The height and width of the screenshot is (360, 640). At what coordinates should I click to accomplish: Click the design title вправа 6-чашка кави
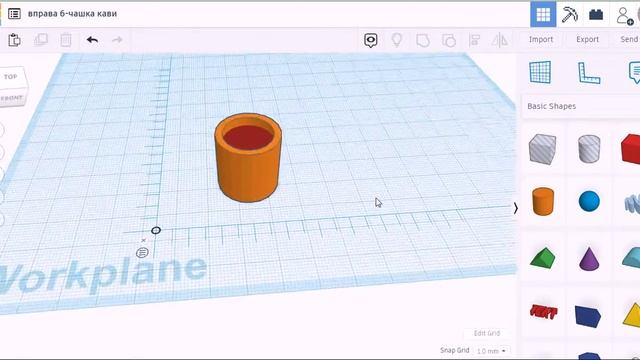72,13
